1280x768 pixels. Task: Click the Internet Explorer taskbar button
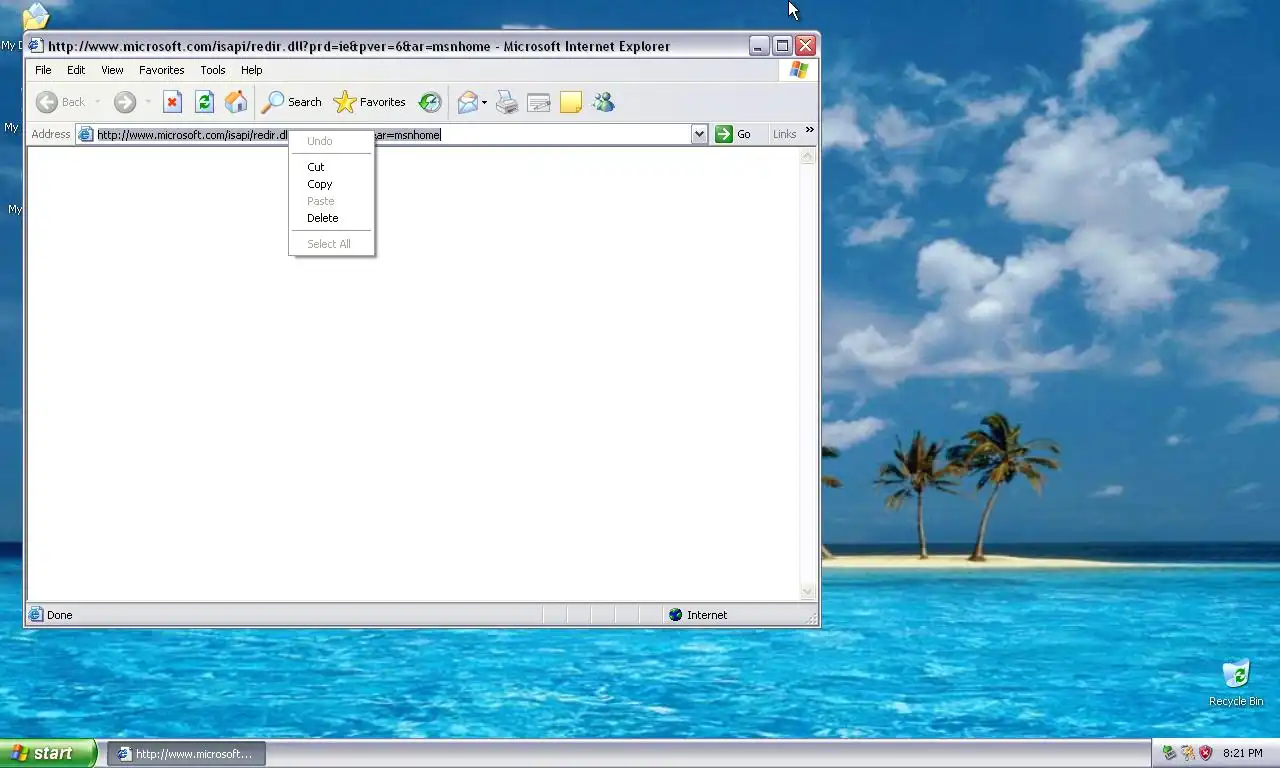[187, 754]
